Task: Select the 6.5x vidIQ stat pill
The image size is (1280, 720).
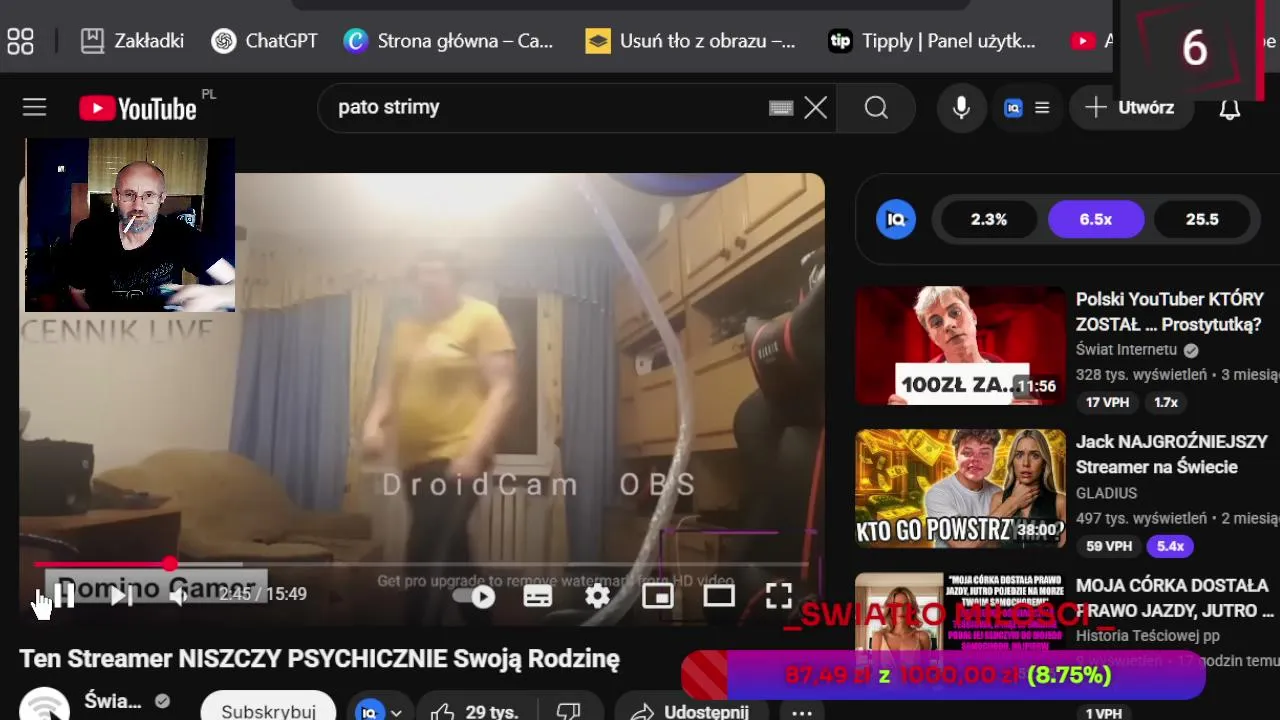Action: 1096,219
